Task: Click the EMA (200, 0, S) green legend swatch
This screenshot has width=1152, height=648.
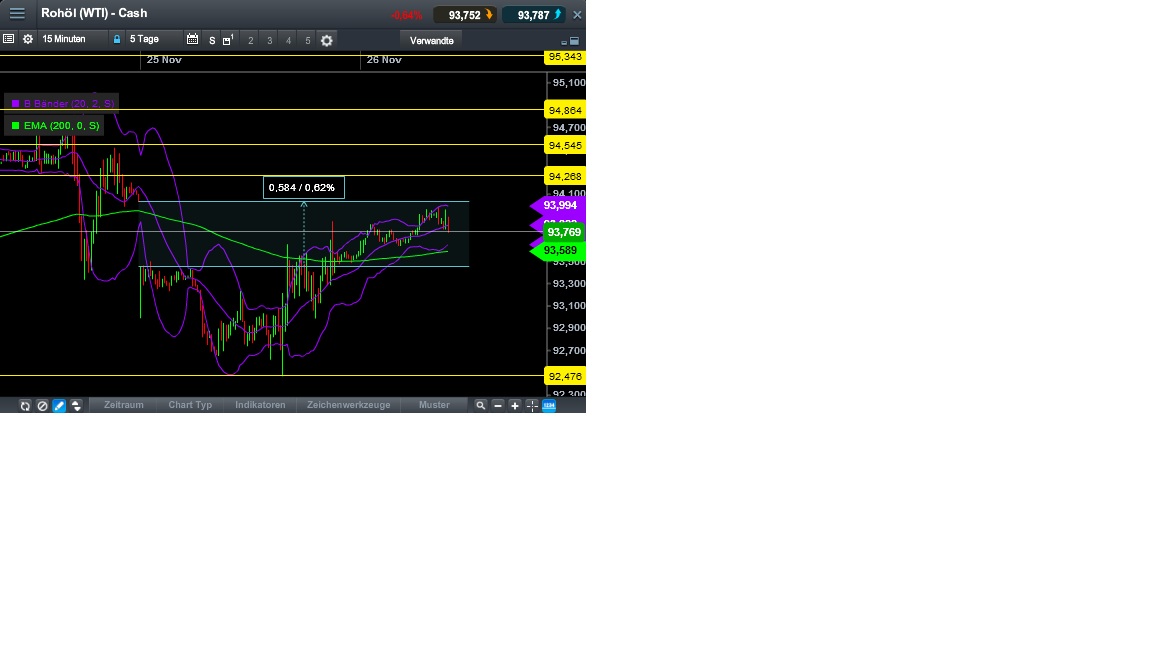Action: [14, 125]
